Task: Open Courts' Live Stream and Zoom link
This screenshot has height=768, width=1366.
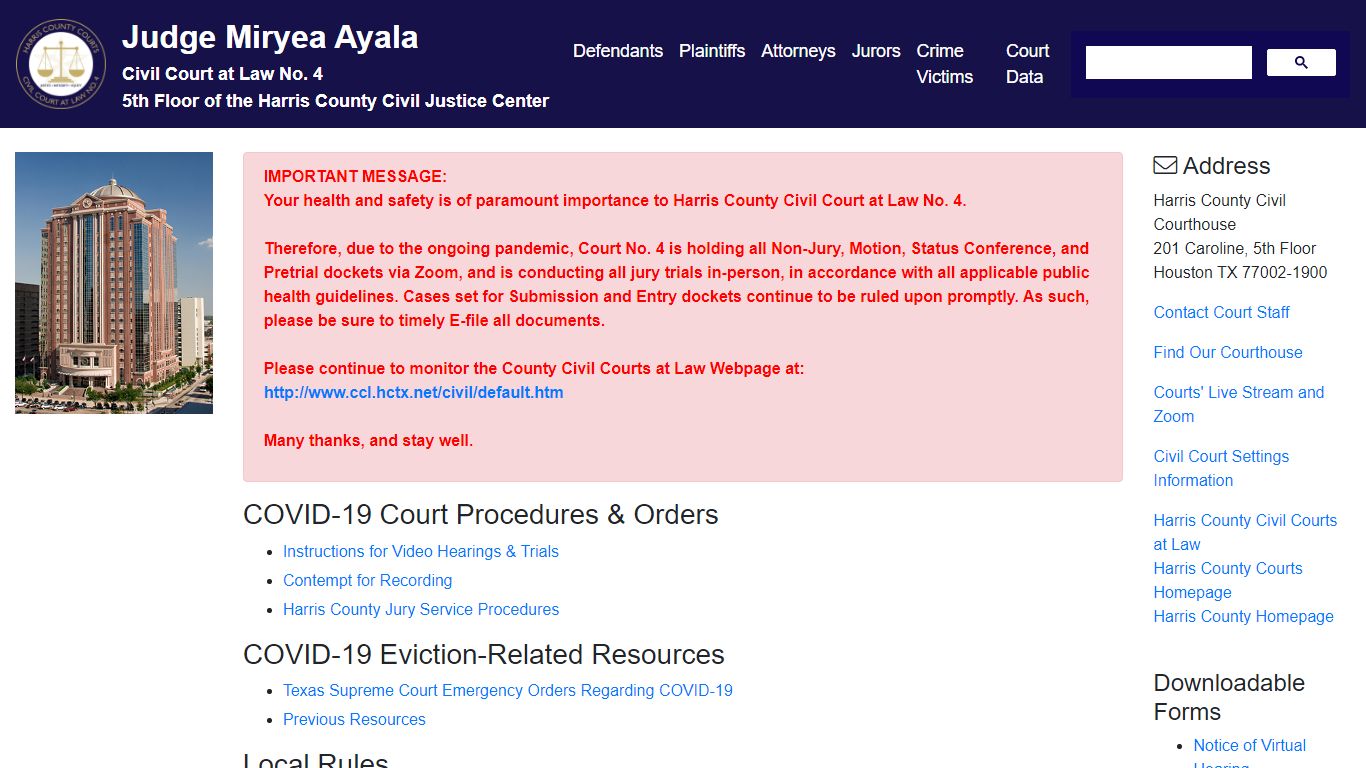Action: tap(1239, 404)
